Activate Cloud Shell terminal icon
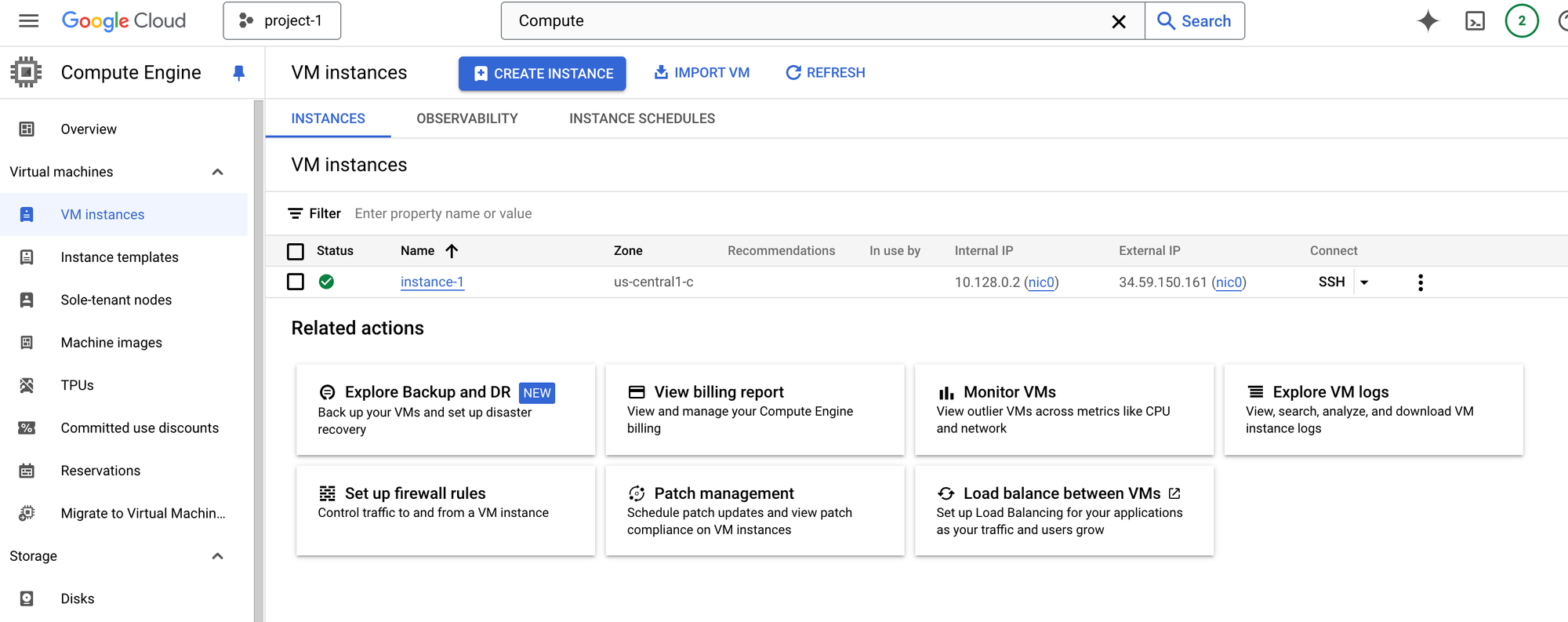Image resolution: width=1568 pixels, height=622 pixels. point(1475,21)
